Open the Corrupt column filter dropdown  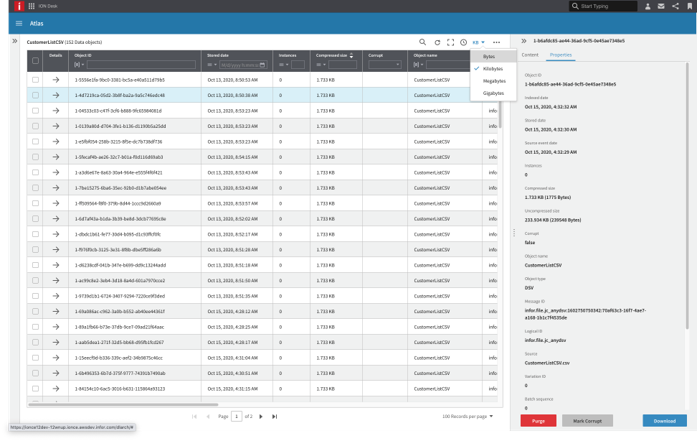(x=384, y=65)
